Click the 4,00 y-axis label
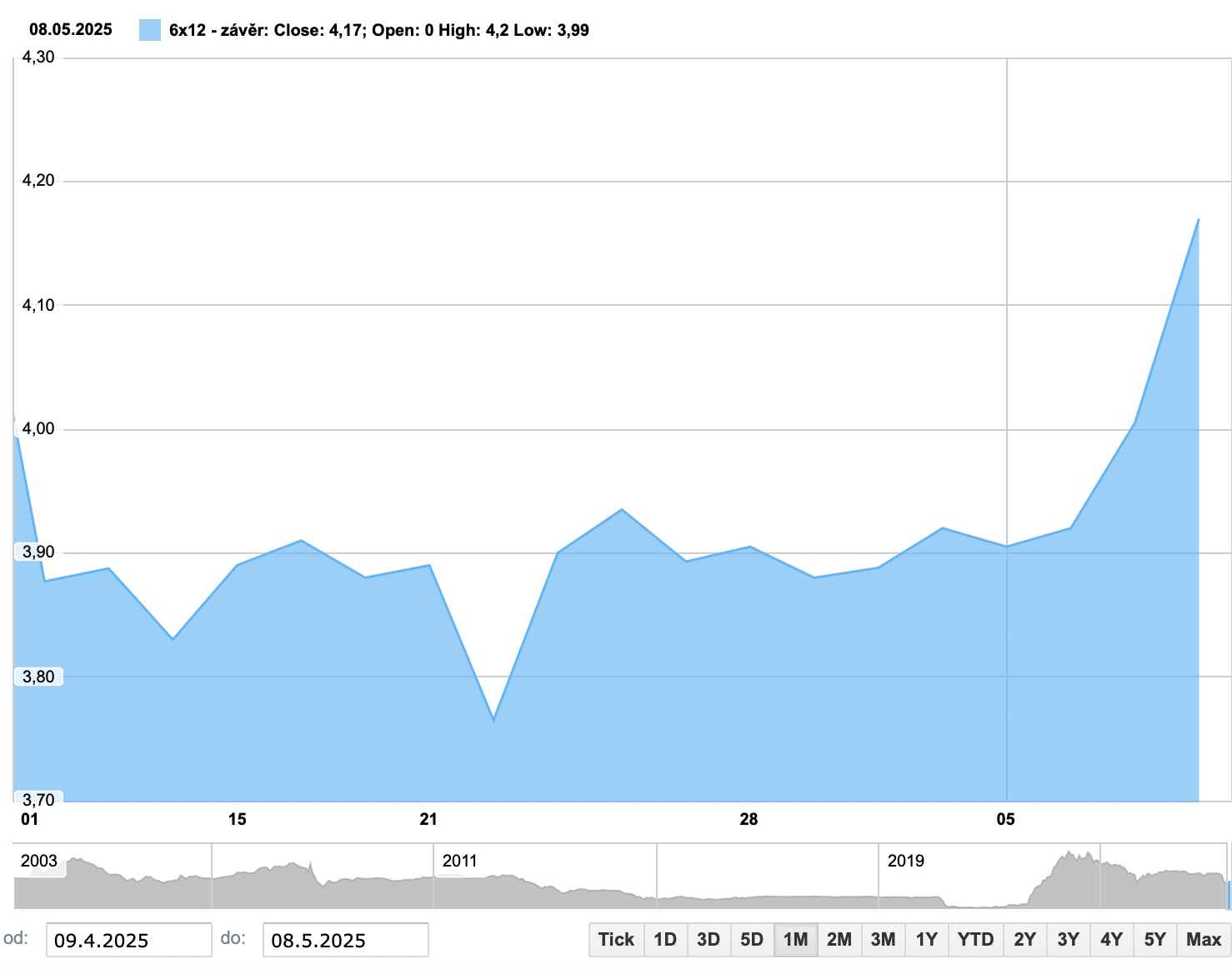This screenshot has width=1232, height=969. pyautogui.click(x=38, y=428)
